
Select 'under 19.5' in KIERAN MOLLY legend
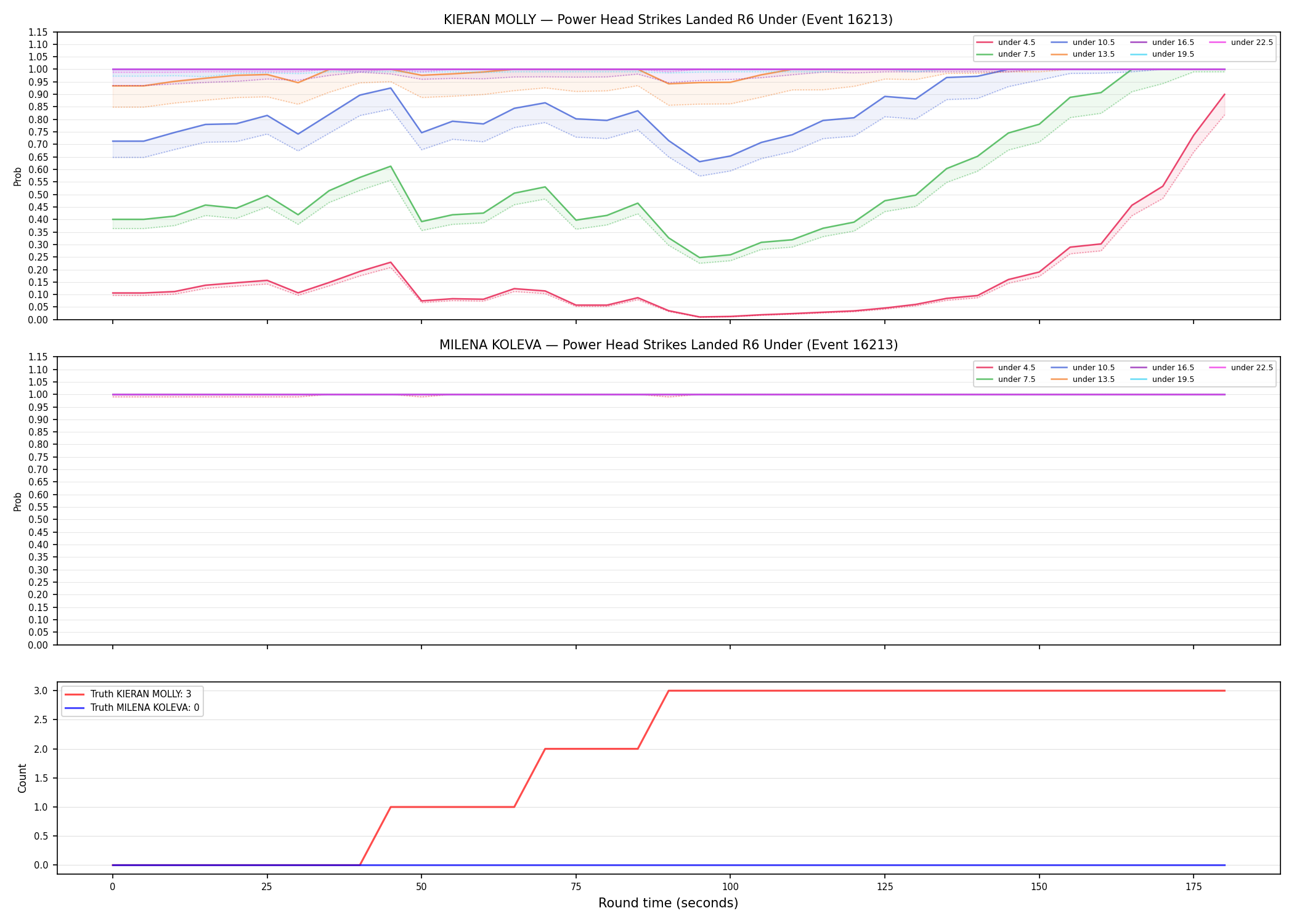pos(1162,54)
